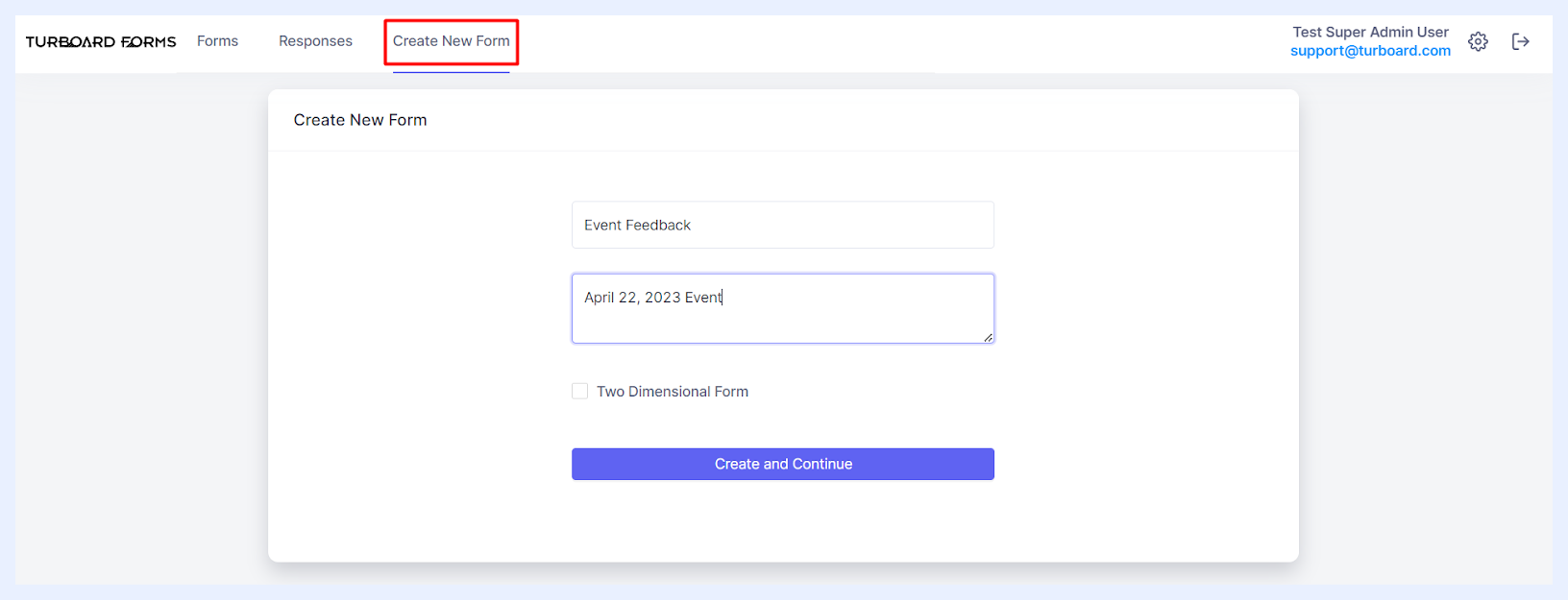Open the Forms tab

(x=217, y=41)
